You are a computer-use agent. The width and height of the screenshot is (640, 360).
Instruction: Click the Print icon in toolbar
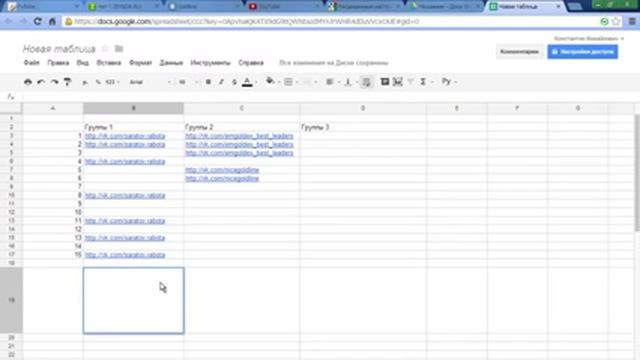coord(28,82)
